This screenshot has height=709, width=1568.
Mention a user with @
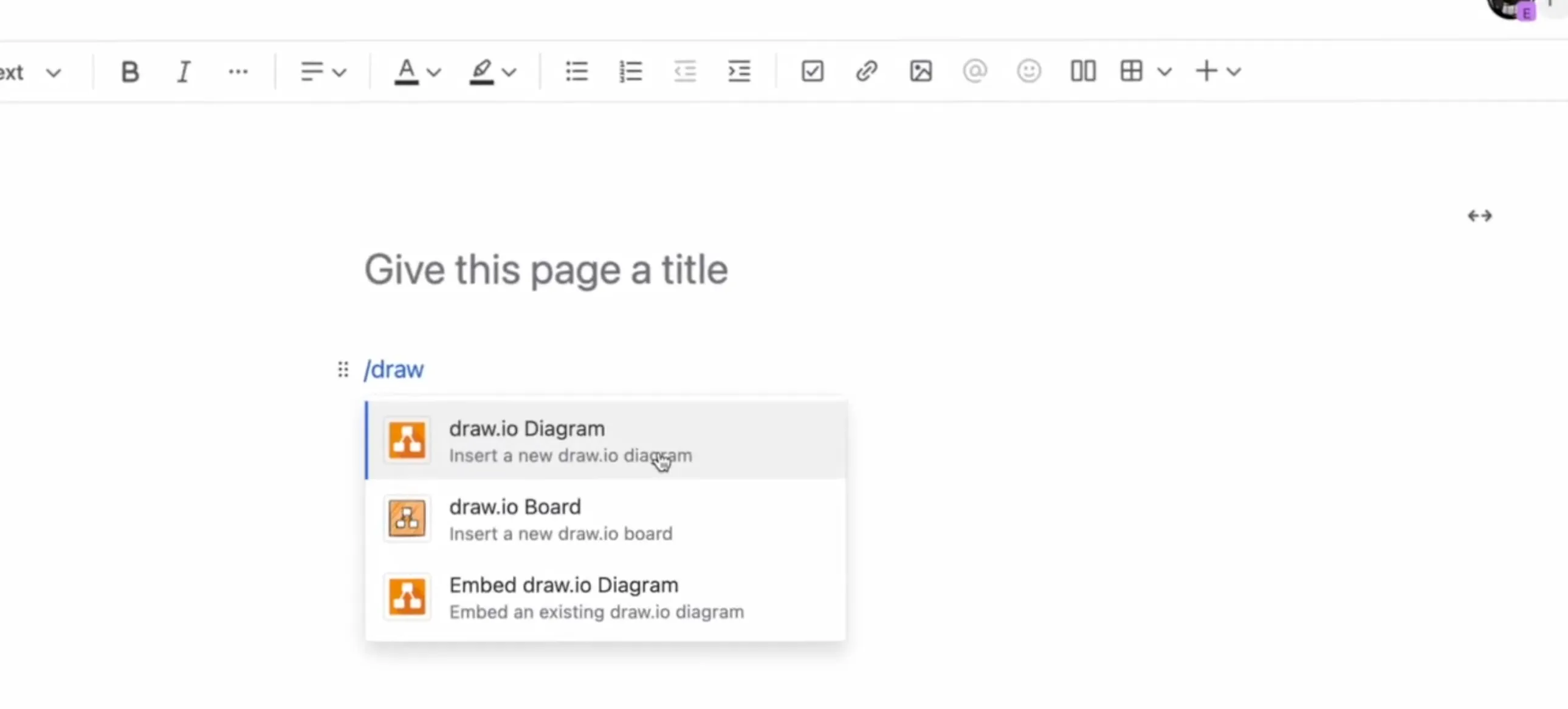coord(974,71)
